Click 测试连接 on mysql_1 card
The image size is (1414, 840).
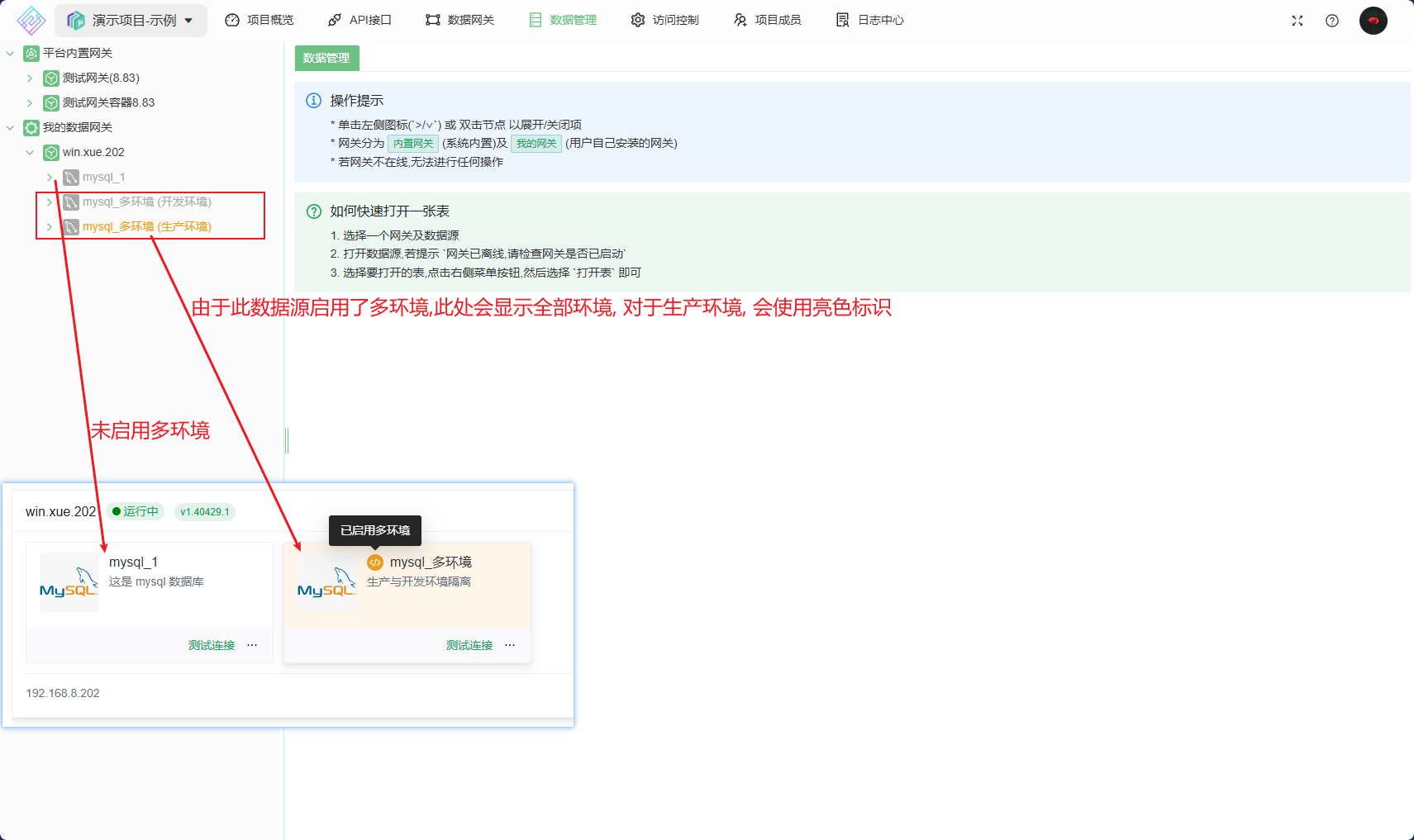212,645
